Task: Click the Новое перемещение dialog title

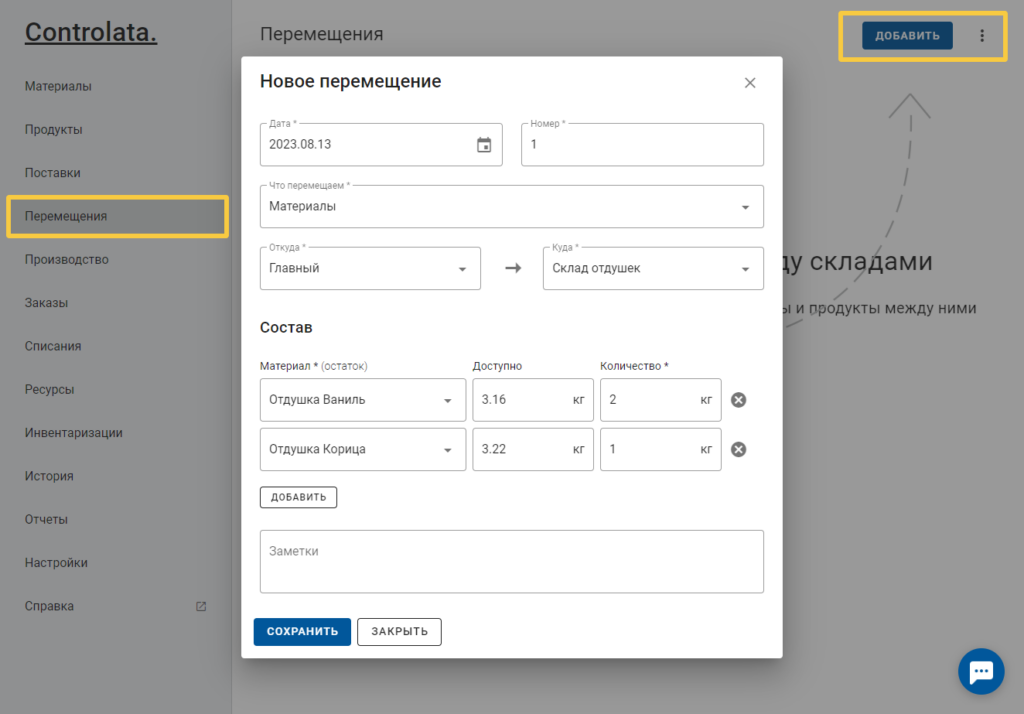Action: [351, 81]
